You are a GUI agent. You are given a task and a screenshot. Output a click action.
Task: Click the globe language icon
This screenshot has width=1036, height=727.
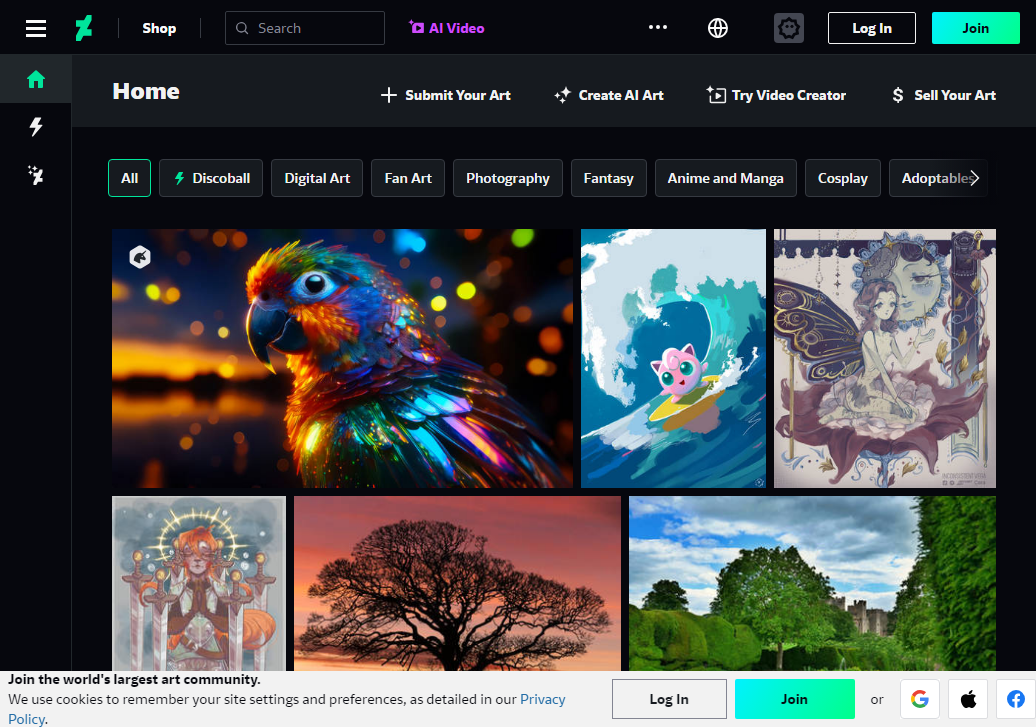tap(718, 28)
